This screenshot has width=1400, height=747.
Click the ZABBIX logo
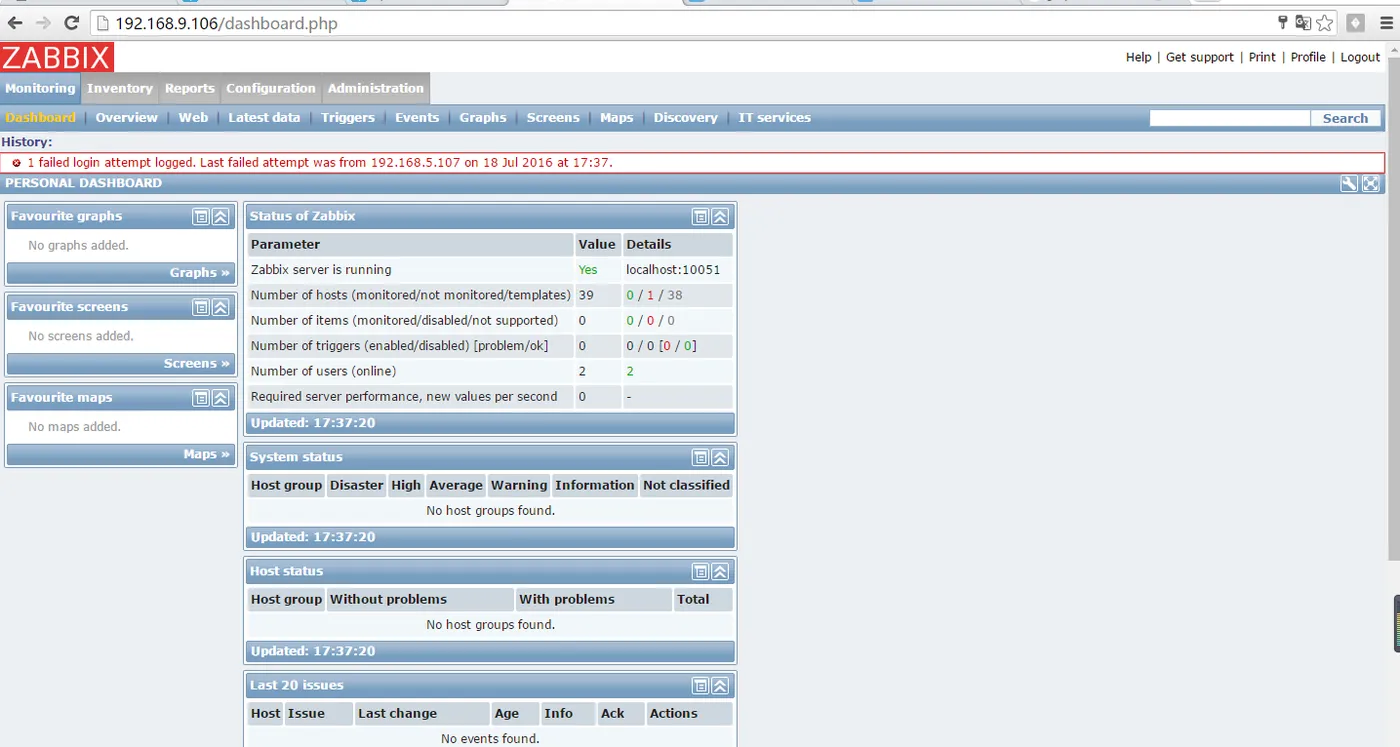tap(57, 57)
